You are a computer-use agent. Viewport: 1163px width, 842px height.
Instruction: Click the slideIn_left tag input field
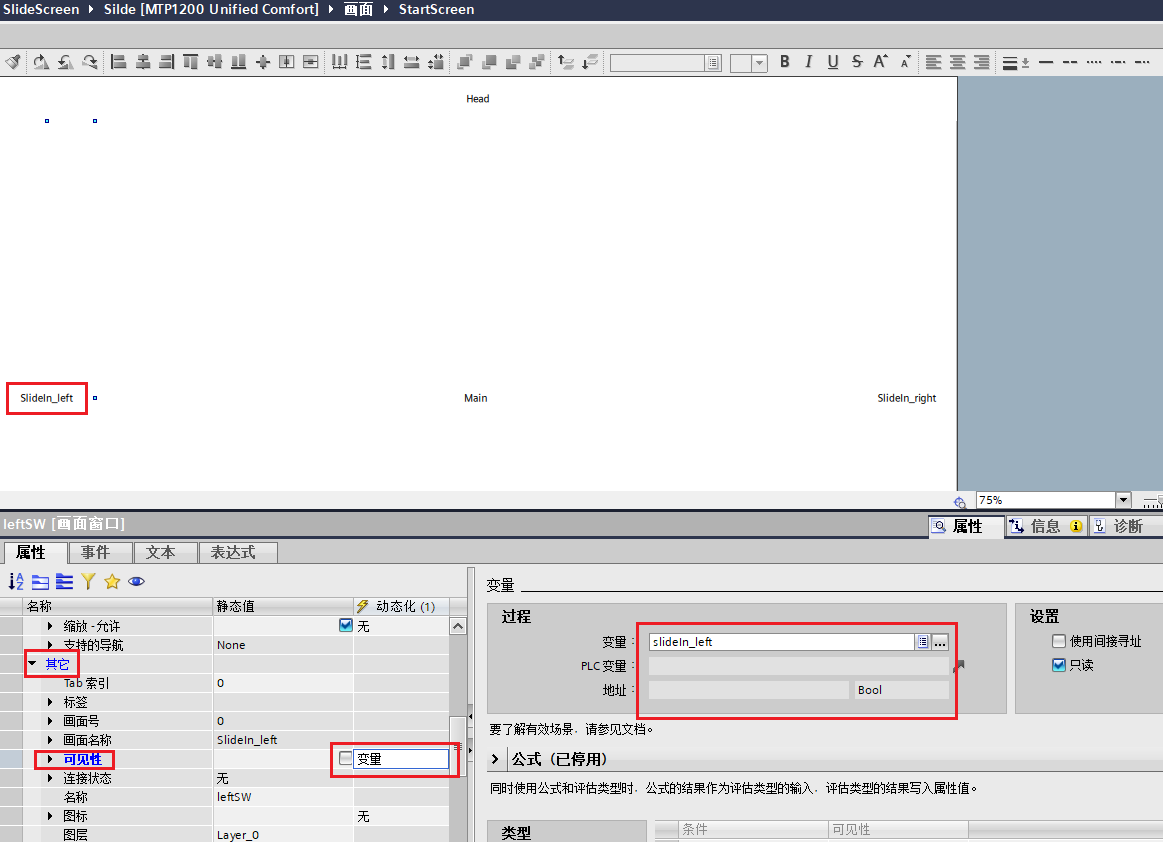[x=781, y=642]
